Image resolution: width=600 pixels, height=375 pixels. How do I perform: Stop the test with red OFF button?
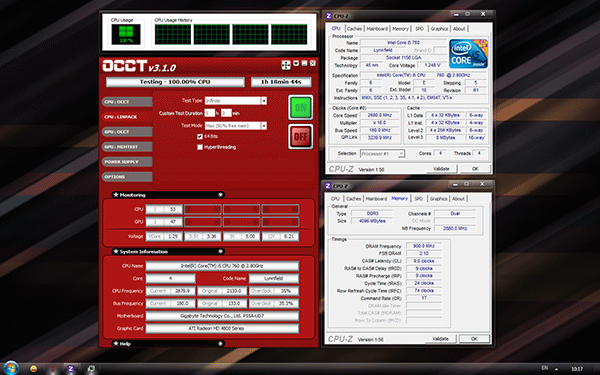(x=300, y=136)
